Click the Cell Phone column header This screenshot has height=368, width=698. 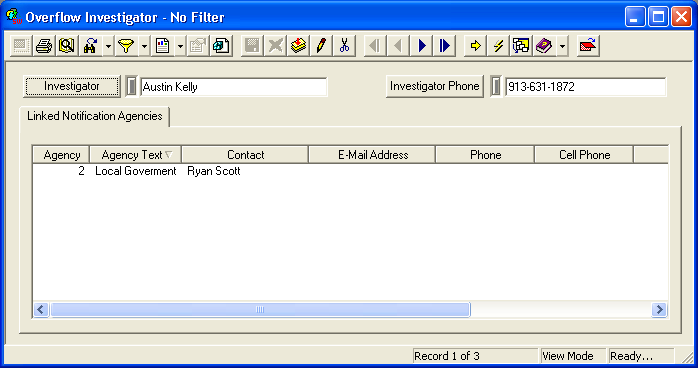[x=584, y=155]
